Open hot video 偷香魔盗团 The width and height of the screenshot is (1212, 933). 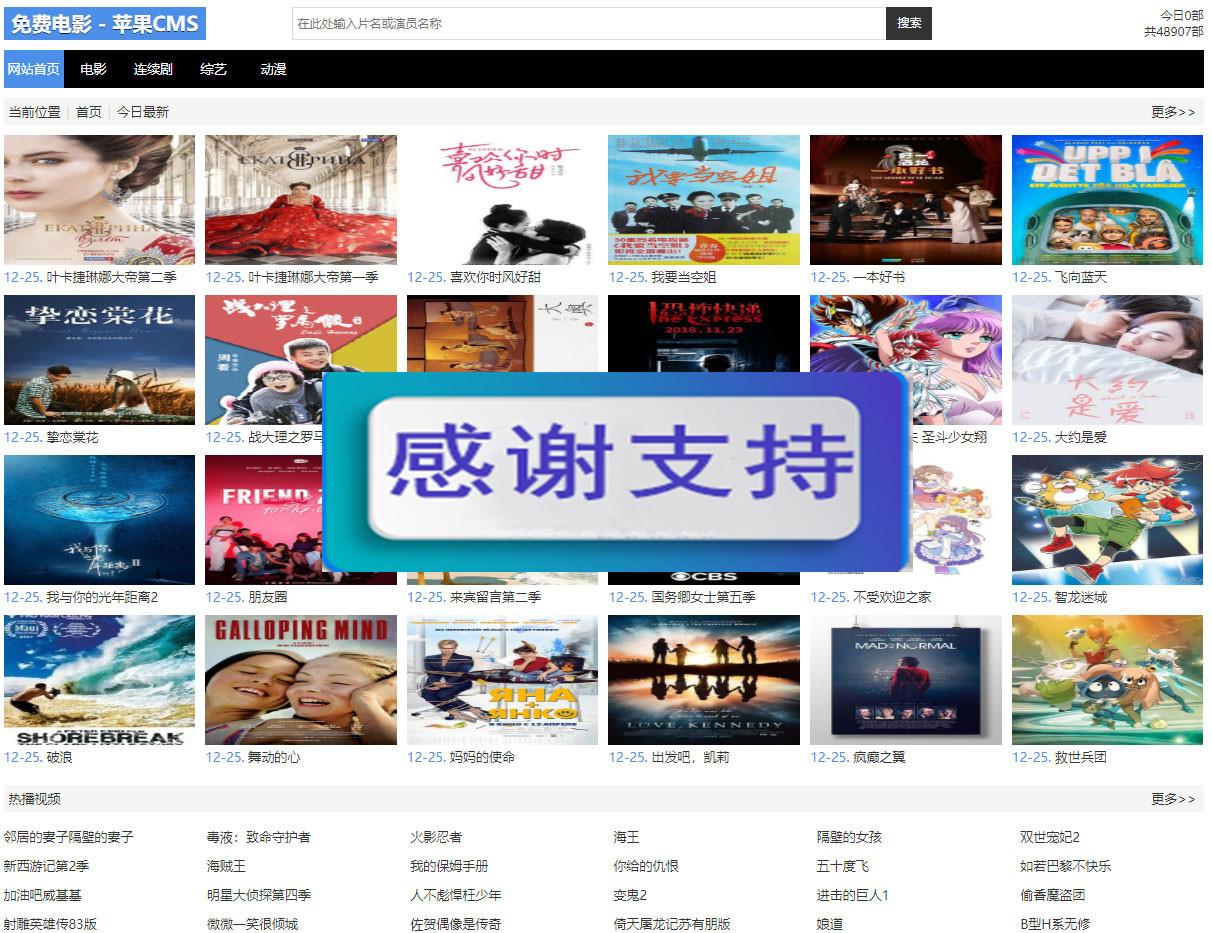point(1053,895)
